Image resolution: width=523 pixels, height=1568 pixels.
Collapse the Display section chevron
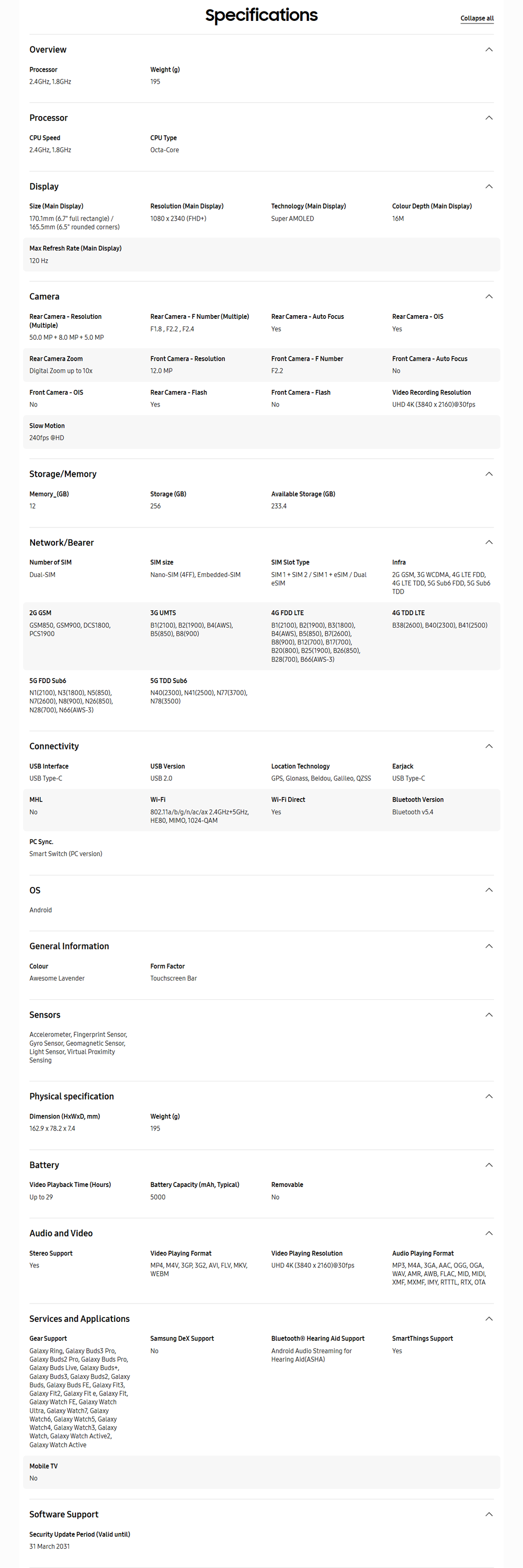pyautogui.click(x=488, y=186)
